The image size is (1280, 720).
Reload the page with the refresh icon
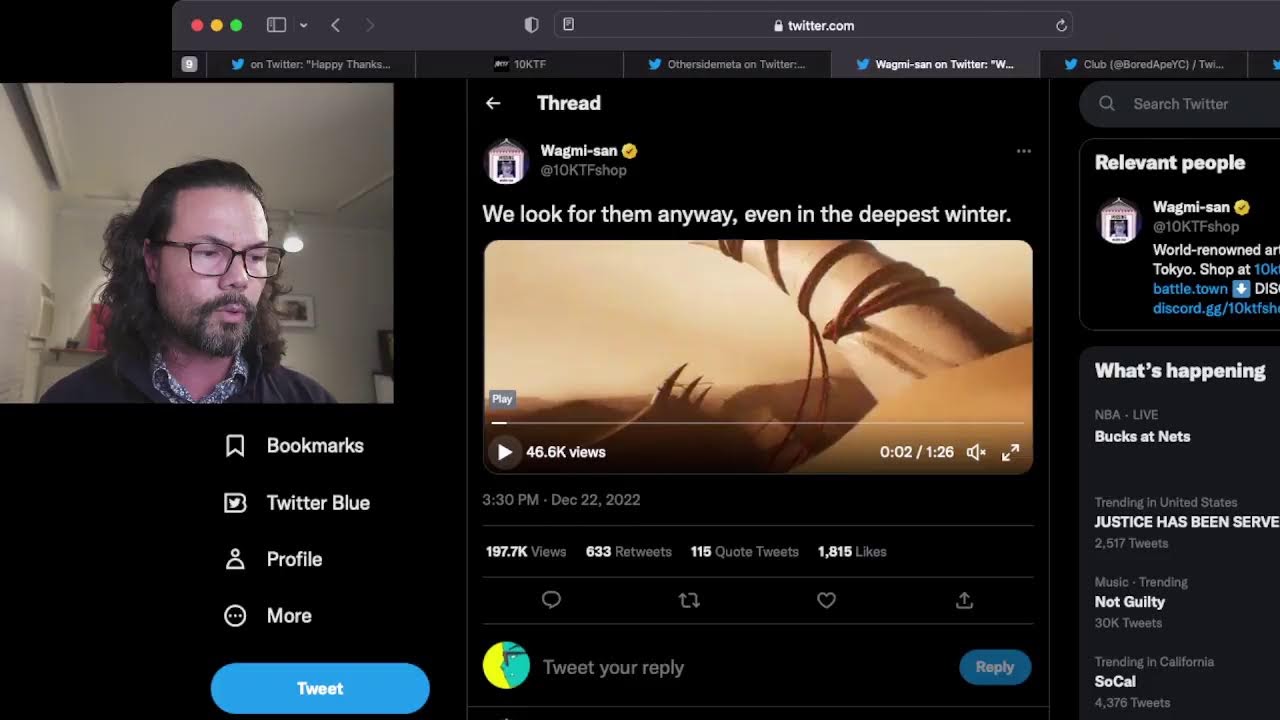pos(1061,25)
